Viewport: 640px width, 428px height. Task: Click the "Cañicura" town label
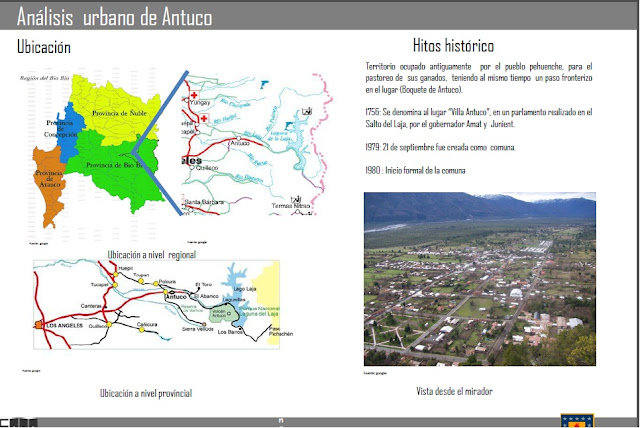tap(147, 325)
